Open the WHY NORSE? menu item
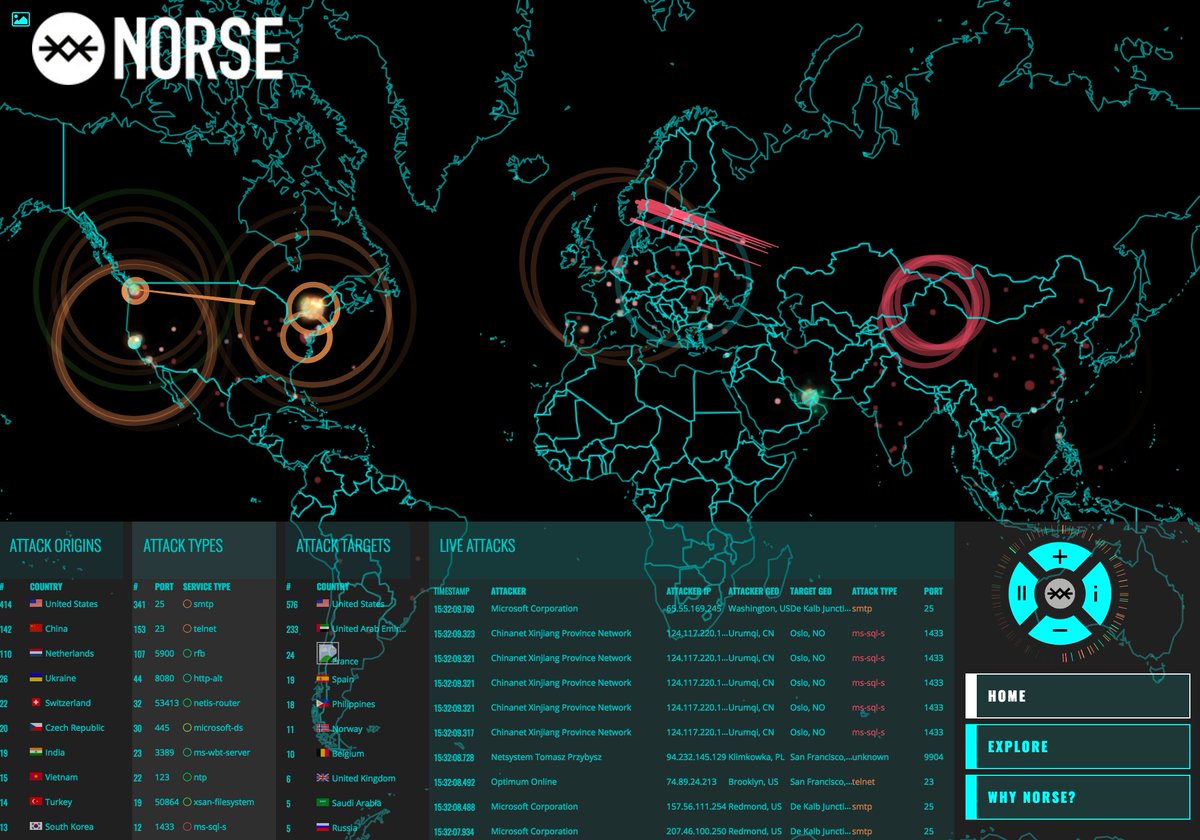The image size is (1200, 840). (x=1077, y=797)
